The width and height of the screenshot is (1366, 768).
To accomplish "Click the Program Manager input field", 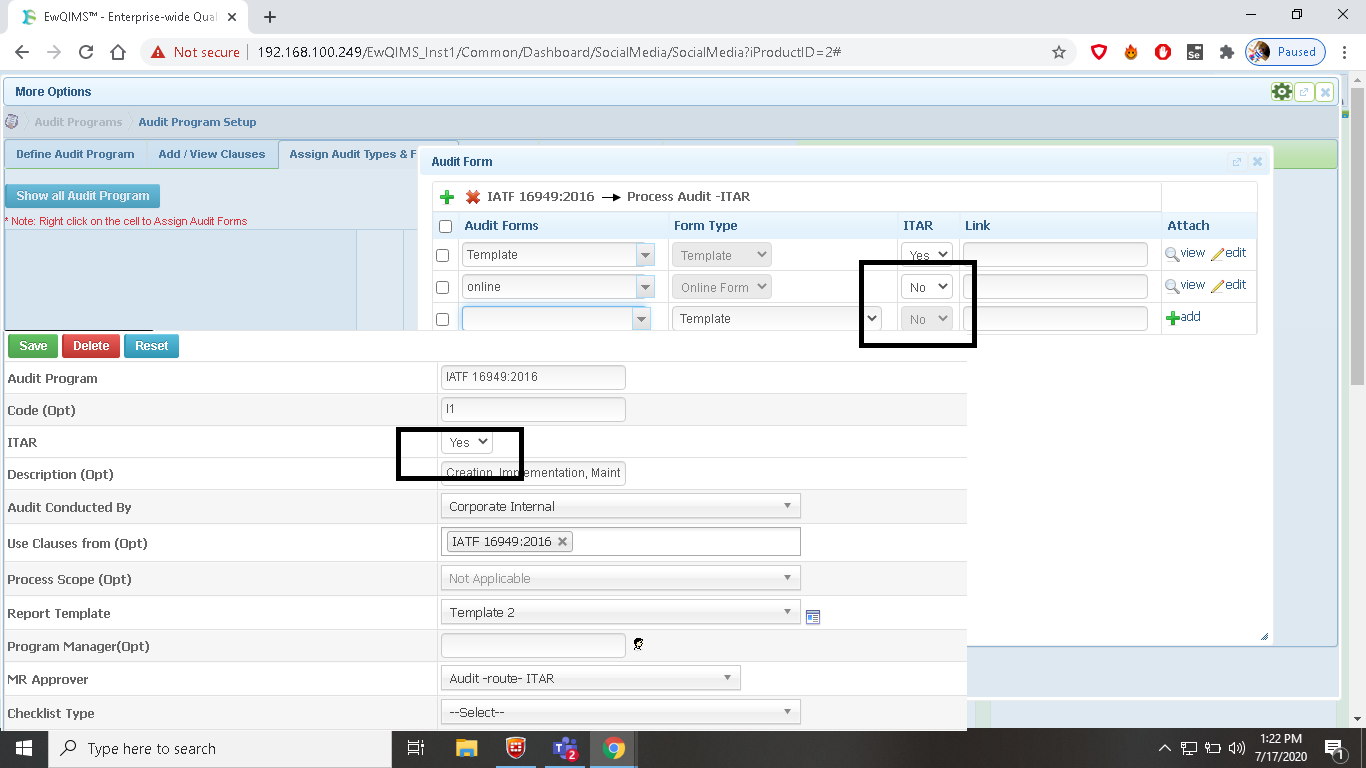I will pos(533,645).
